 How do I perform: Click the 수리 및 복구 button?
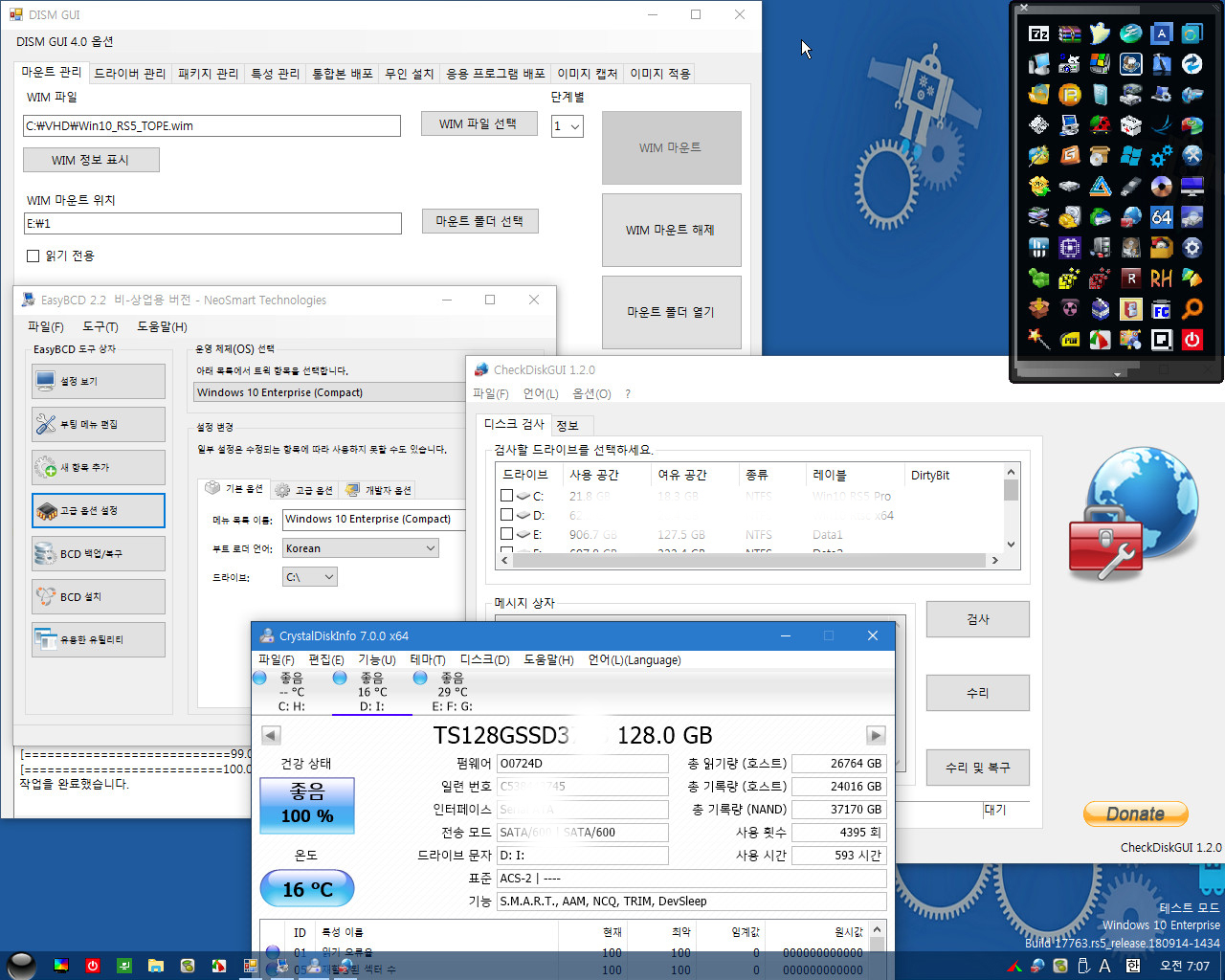pos(978,768)
